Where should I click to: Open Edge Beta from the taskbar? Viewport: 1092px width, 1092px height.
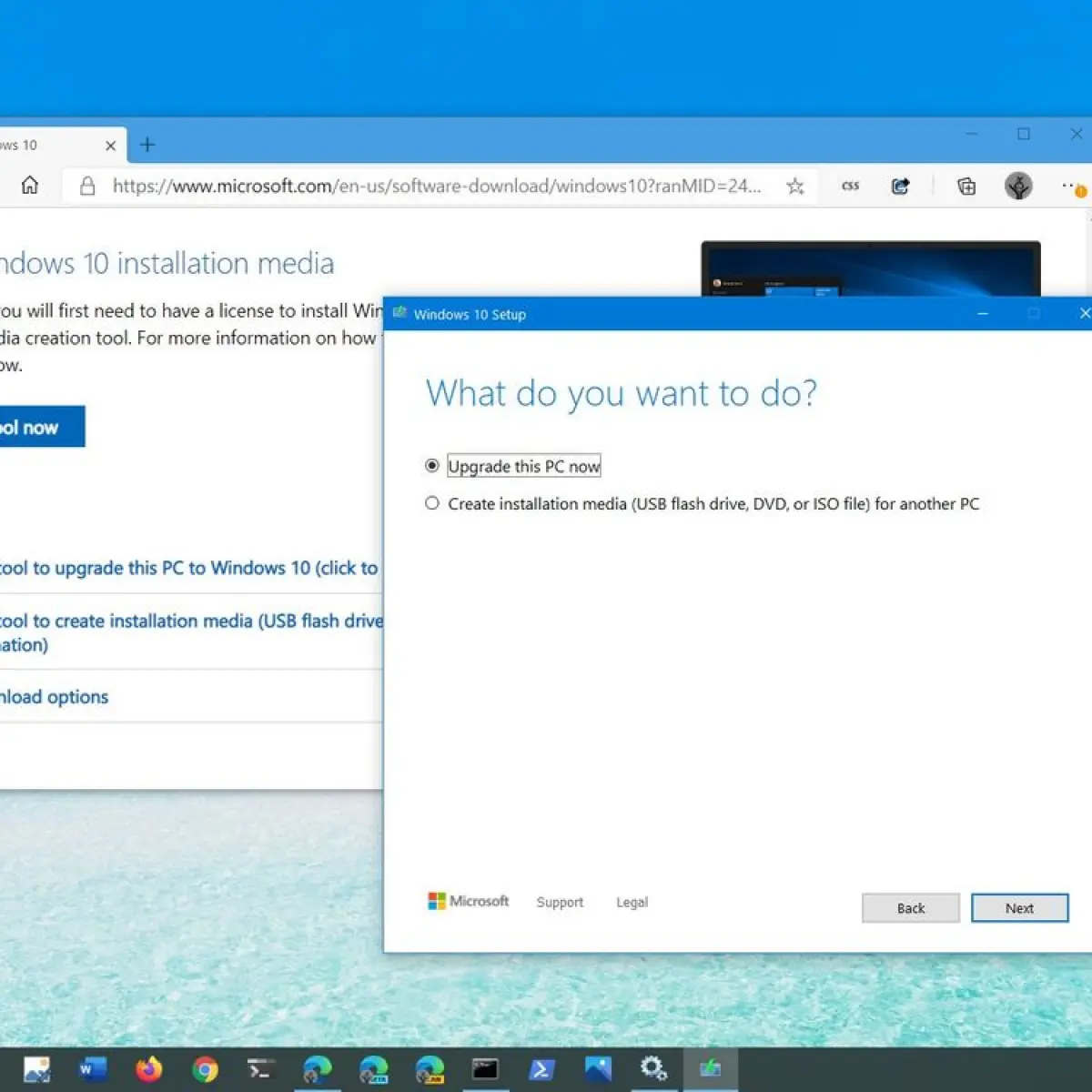pyautogui.click(x=373, y=1069)
